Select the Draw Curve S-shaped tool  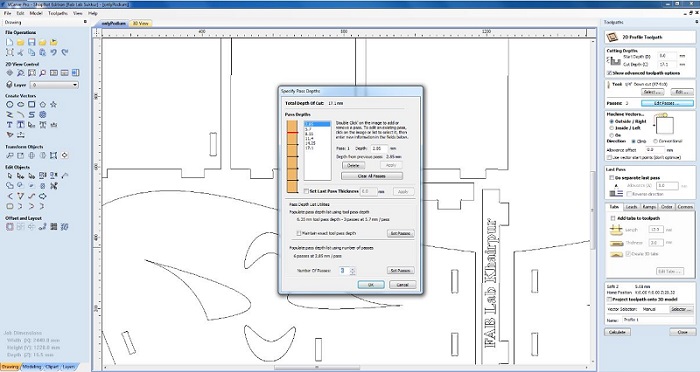click(31, 115)
